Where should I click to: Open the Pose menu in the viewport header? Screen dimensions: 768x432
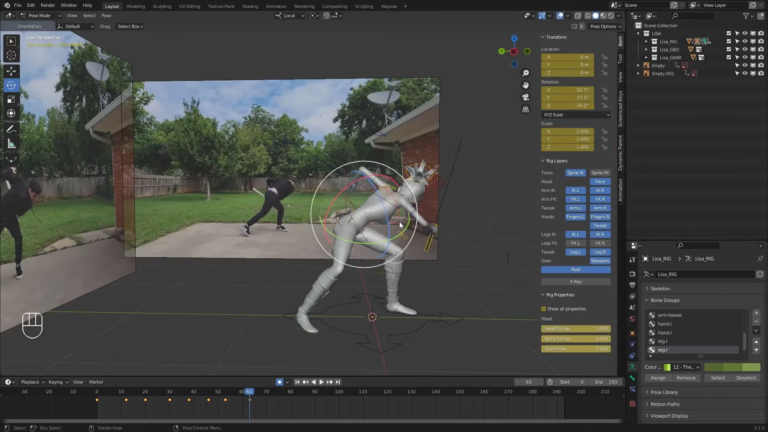[106, 16]
